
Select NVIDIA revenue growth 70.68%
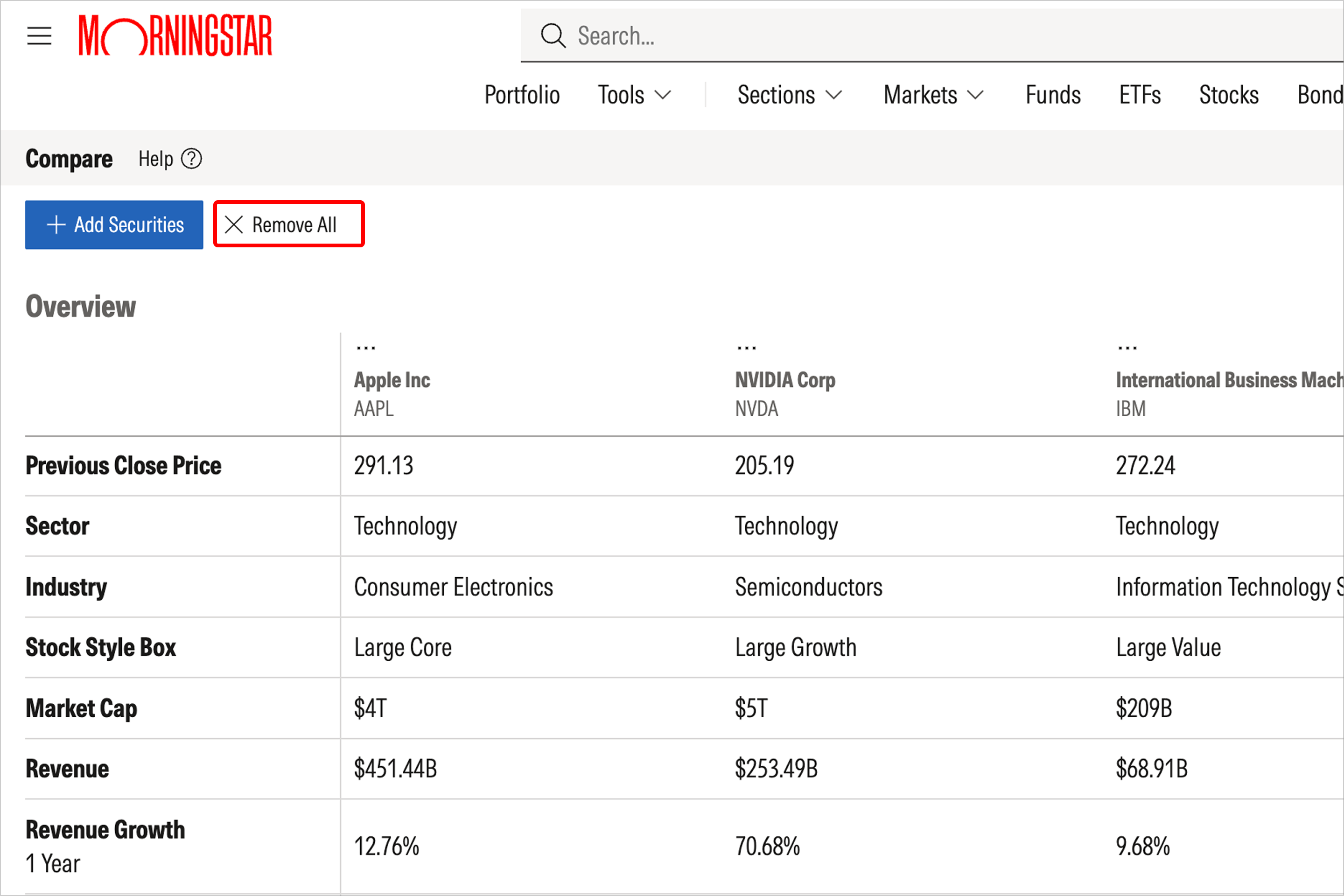pyautogui.click(x=767, y=847)
